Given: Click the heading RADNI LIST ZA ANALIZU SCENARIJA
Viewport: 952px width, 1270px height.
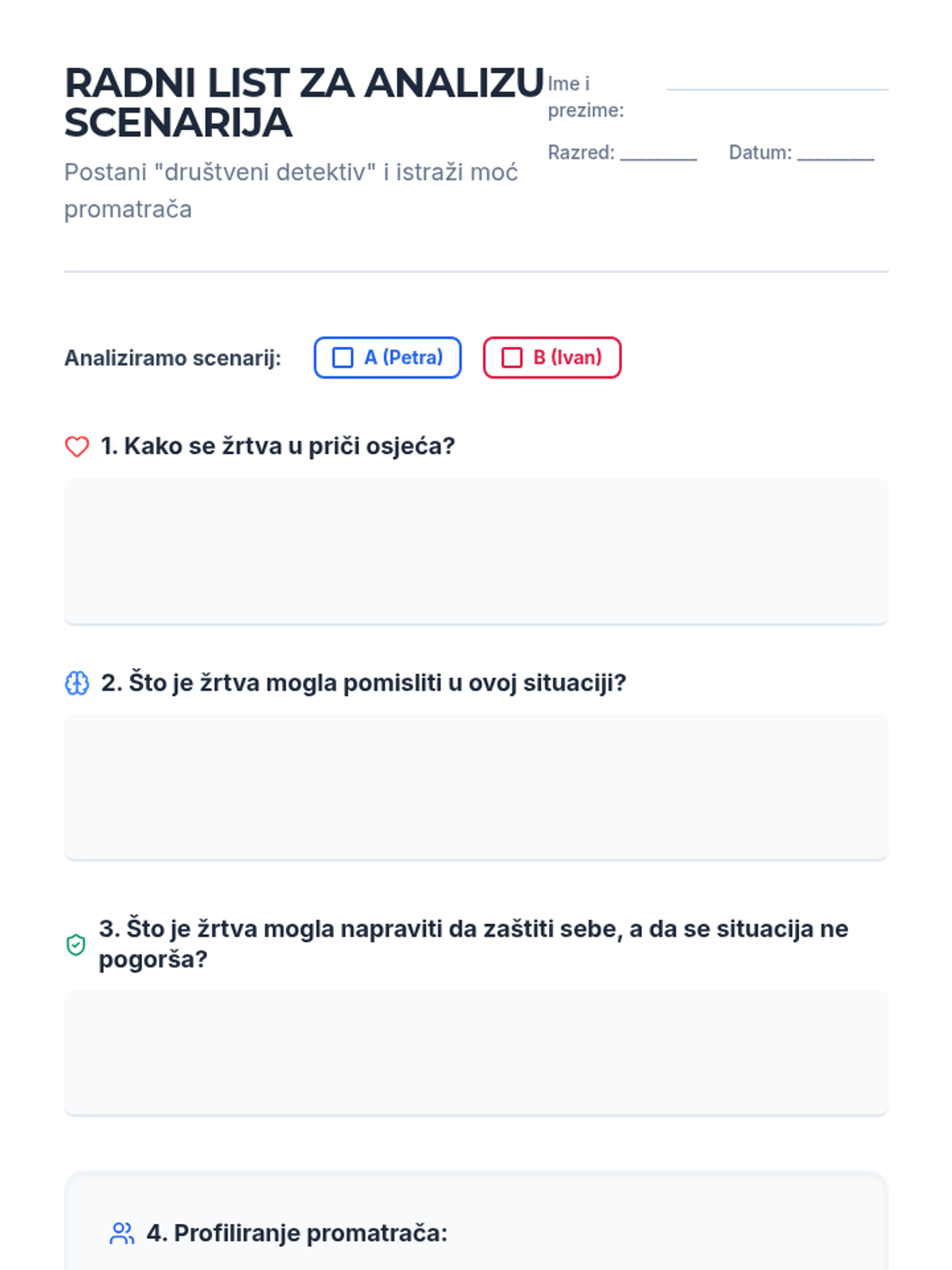Looking at the screenshot, I should click(x=304, y=103).
